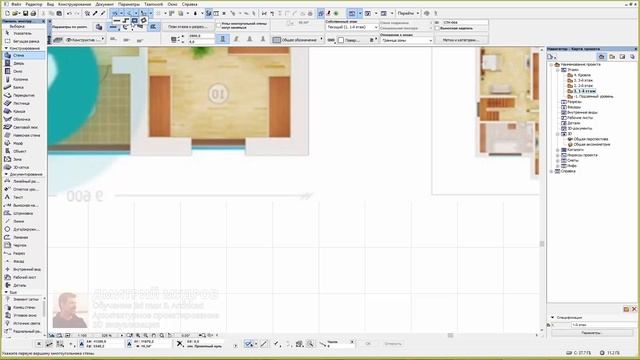Select the Фасад (Elevation) tool
Screen dimensions: 640x360
click(23, 261)
